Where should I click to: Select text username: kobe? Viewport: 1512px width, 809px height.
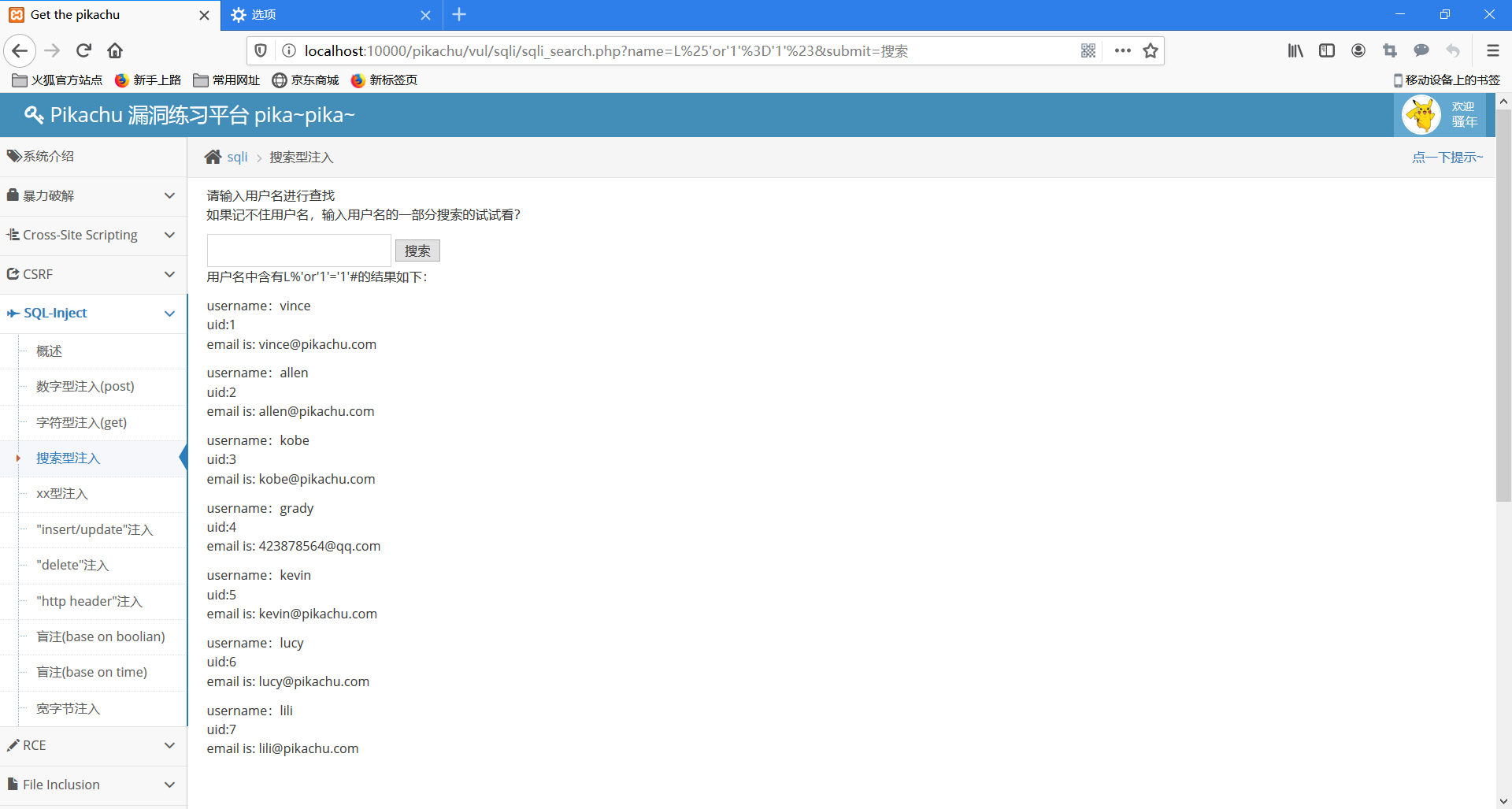258,440
